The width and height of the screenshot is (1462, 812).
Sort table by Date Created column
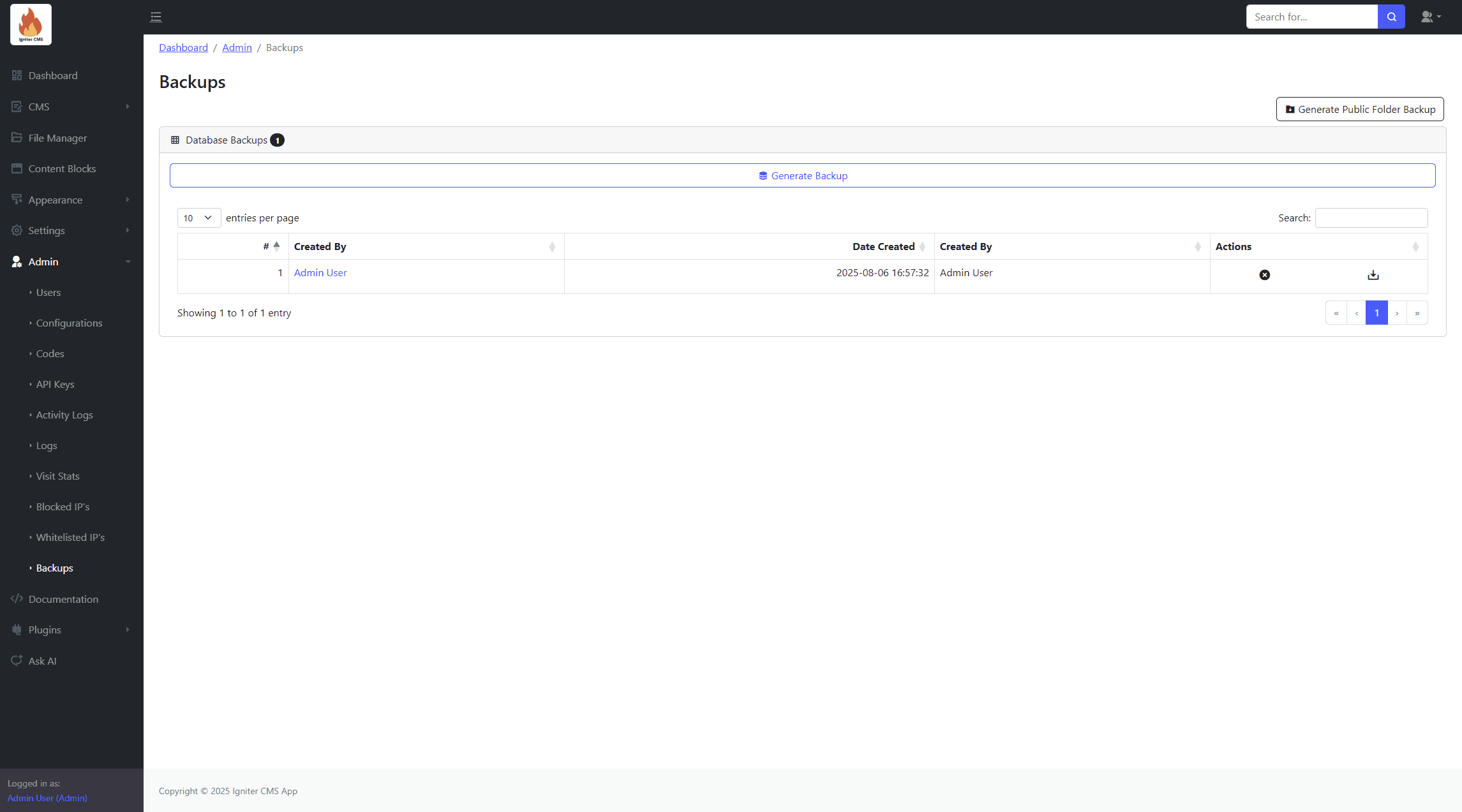(883, 246)
